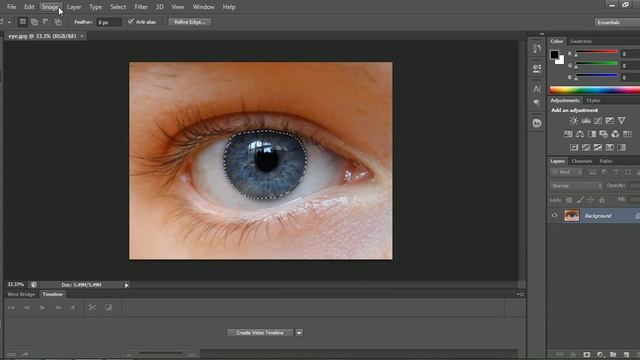Select the eye.jpg document tab
The width and height of the screenshot is (640, 360).
pyautogui.click(x=42, y=36)
